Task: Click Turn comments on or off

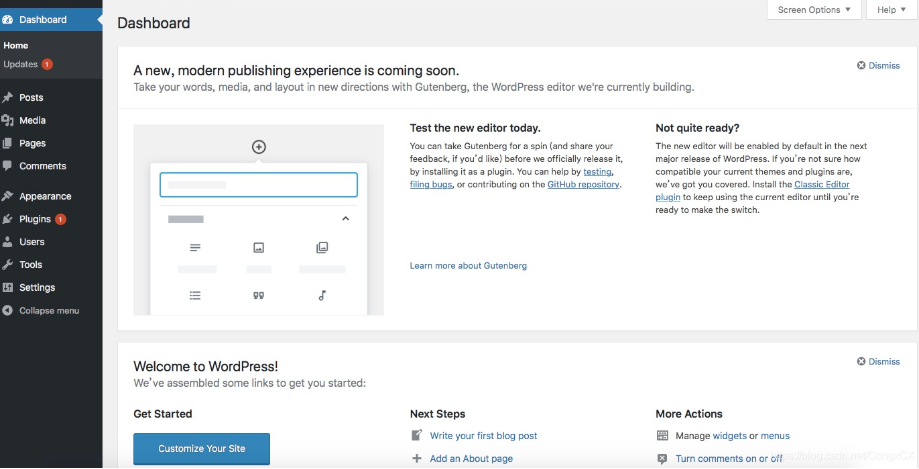Action: pyautogui.click(x=729, y=458)
